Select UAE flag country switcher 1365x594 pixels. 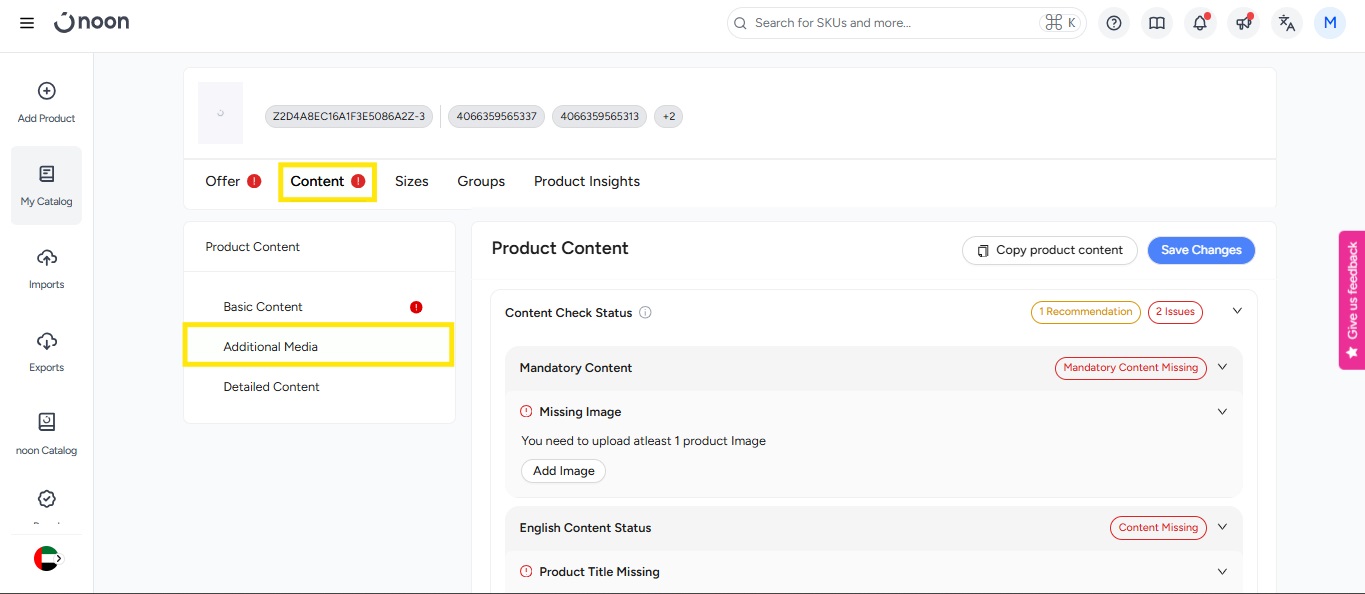click(x=46, y=558)
